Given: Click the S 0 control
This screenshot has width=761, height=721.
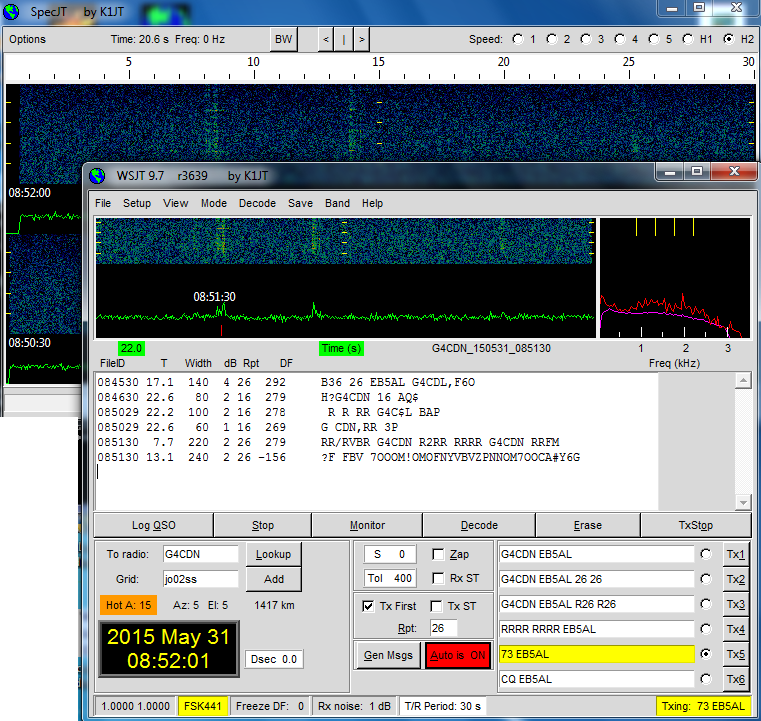Looking at the screenshot, I should [x=390, y=554].
